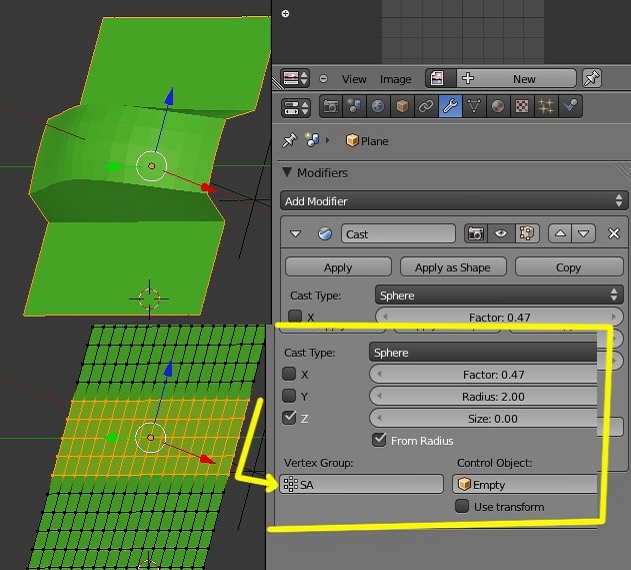The width and height of the screenshot is (631, 570).
Task: Enable the X axis checkbox in highlighted panel
Action: [289, 374]
